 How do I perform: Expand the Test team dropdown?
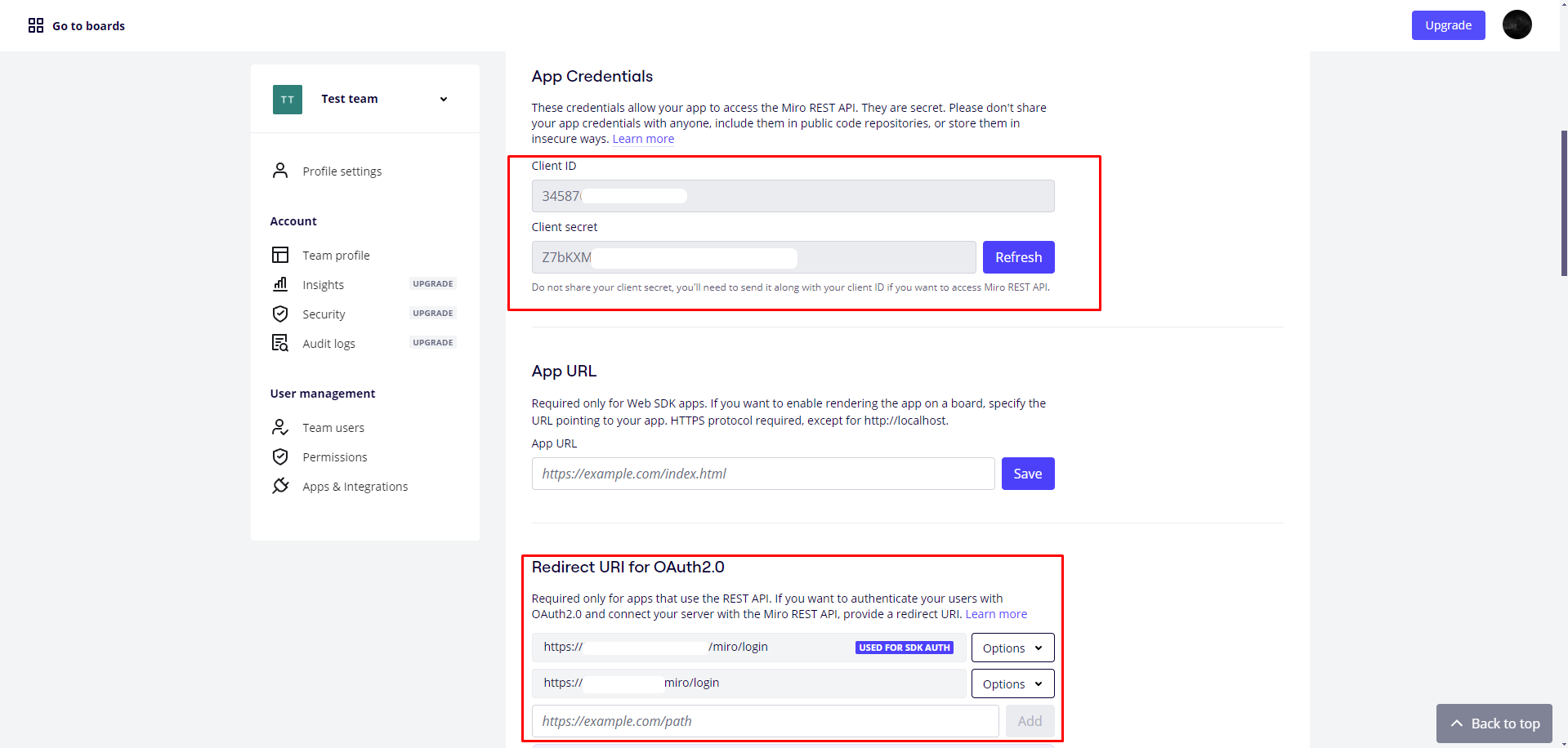[444, 99]
